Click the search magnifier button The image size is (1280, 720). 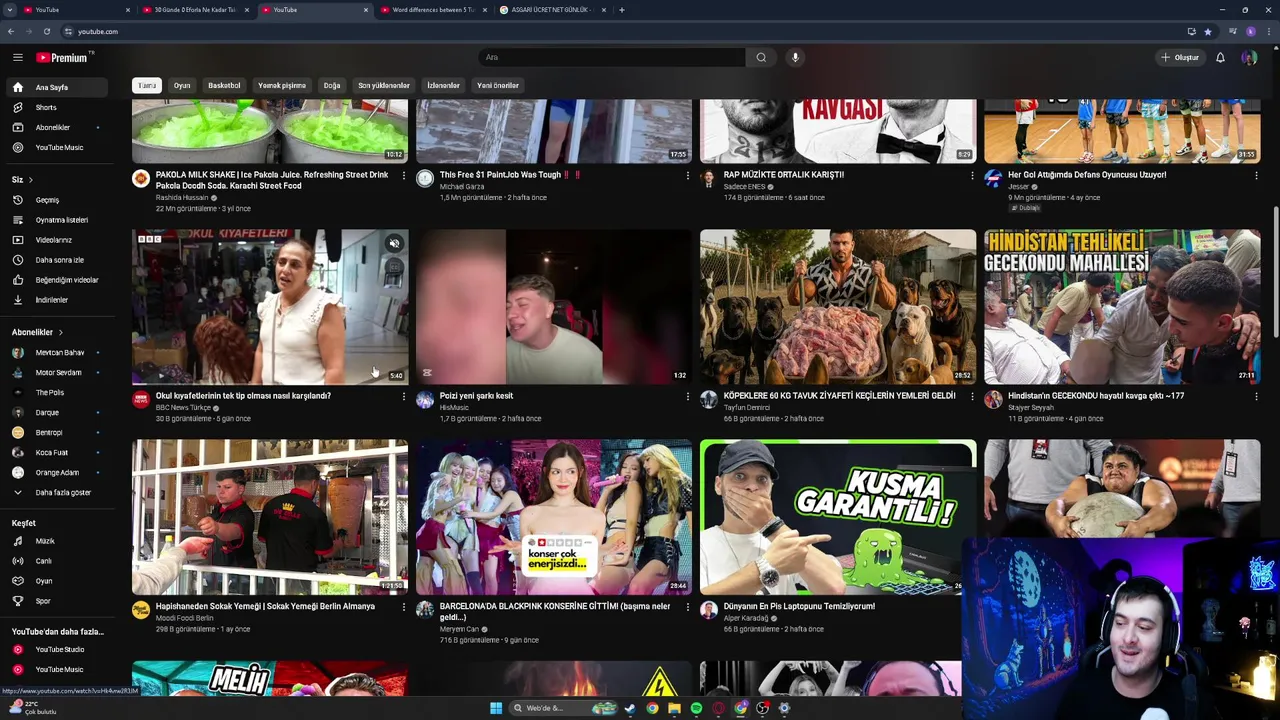761,57
